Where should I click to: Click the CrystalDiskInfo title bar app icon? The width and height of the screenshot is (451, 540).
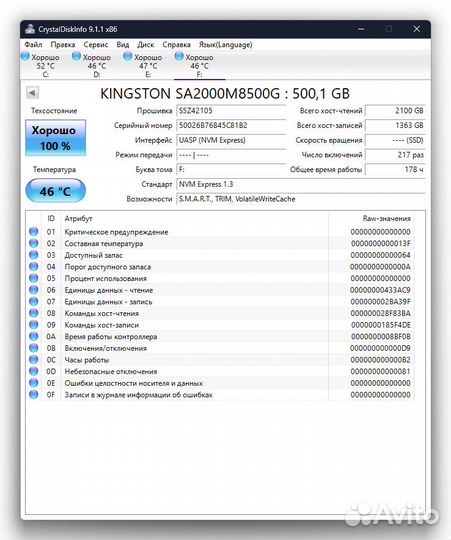click(30, 29)
